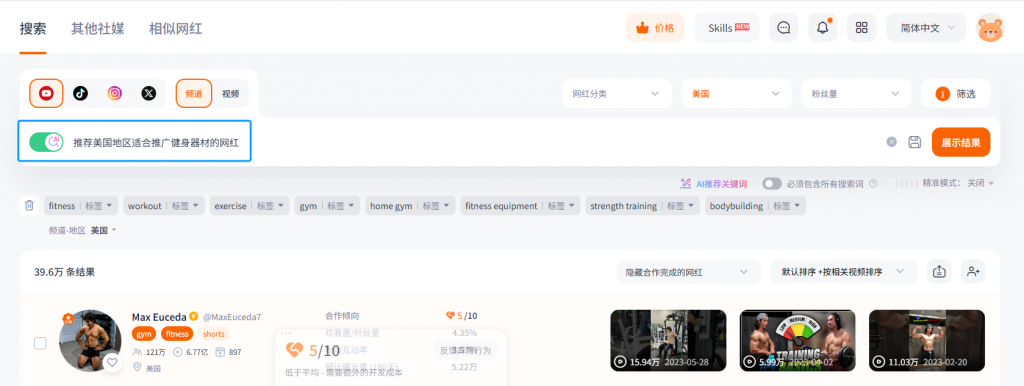The height and width of the screenshot is (386, 1024).
Task: Favorite Max Euceda with heart icon
Action: (x=113, y=362)
